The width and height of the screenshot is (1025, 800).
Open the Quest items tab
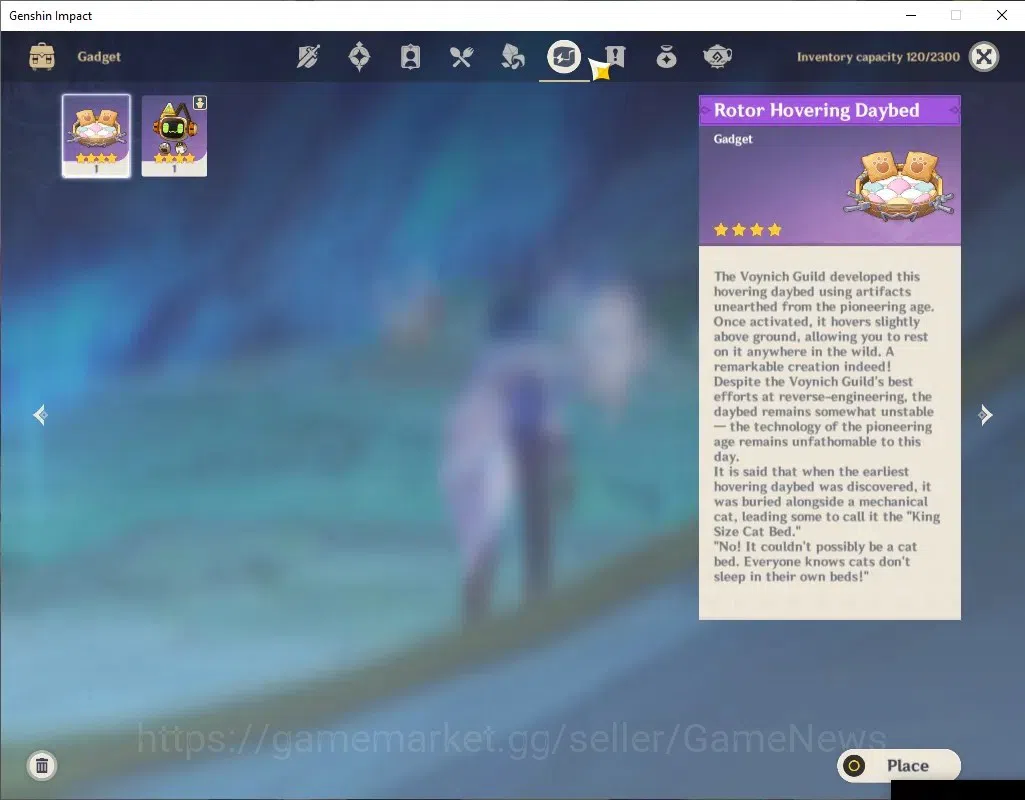coord(614,57)
